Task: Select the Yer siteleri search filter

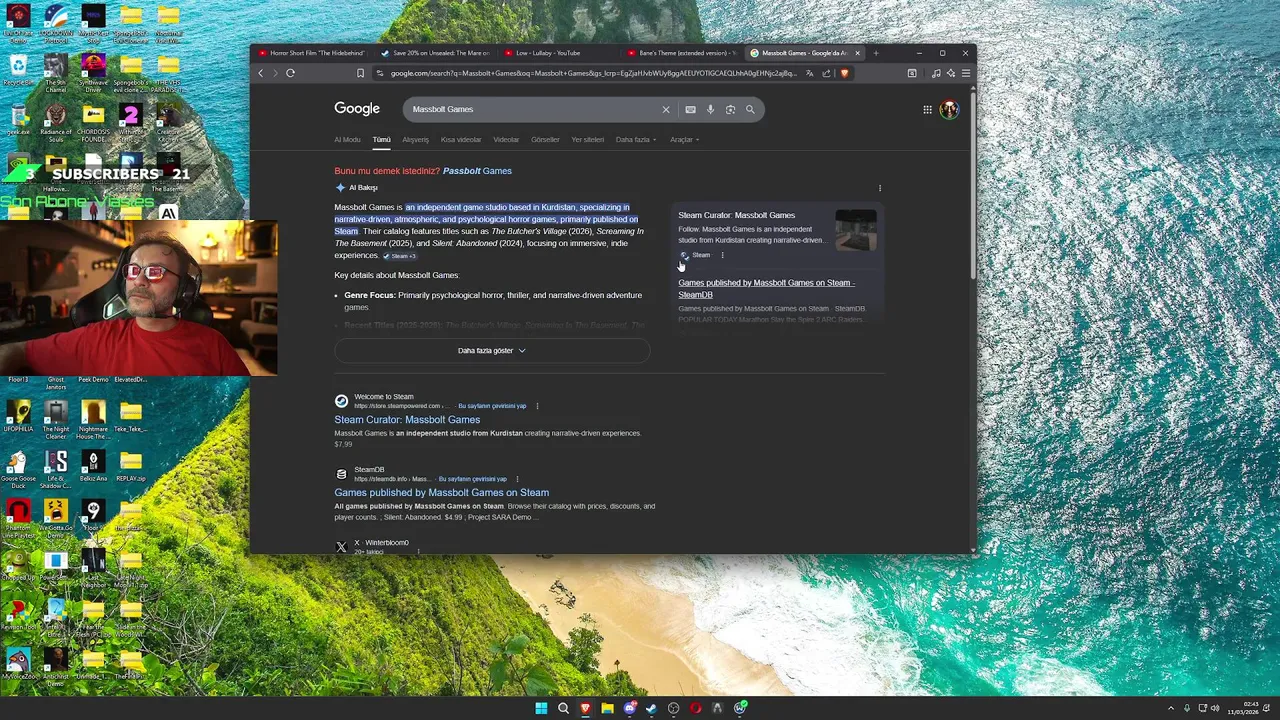Action: click(587, 140)
